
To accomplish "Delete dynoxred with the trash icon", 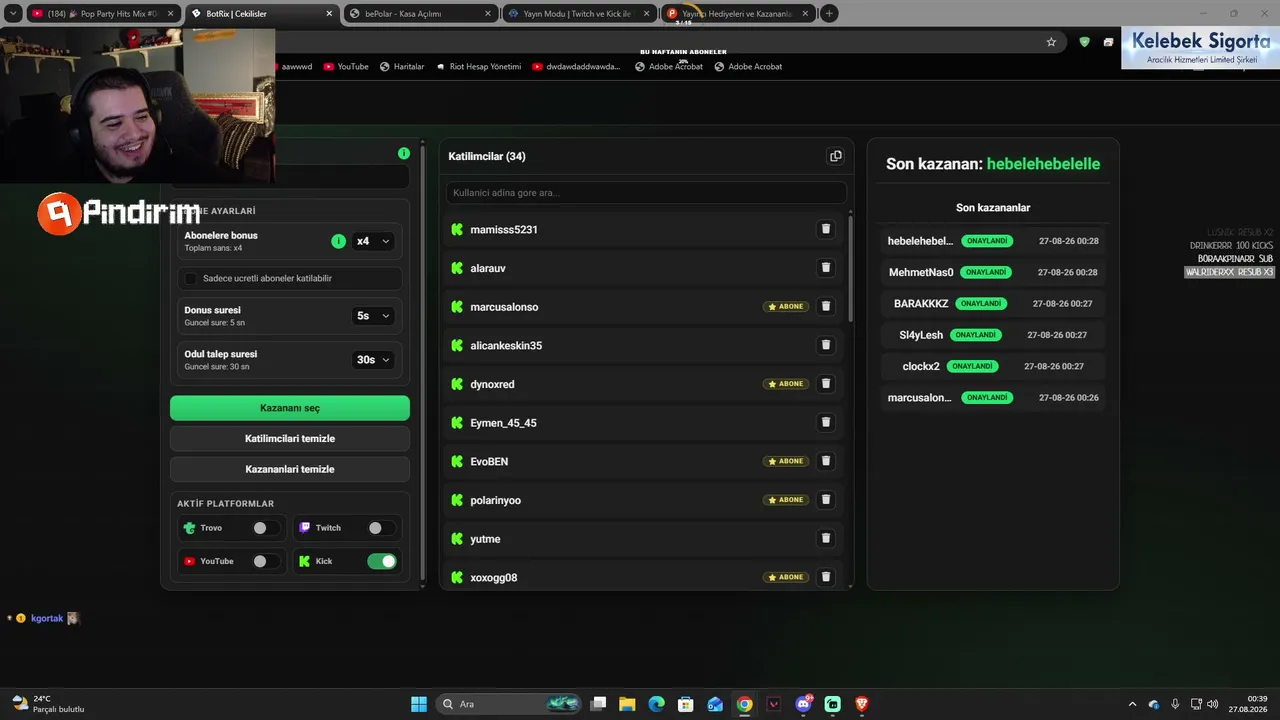I will pos(826,384).
